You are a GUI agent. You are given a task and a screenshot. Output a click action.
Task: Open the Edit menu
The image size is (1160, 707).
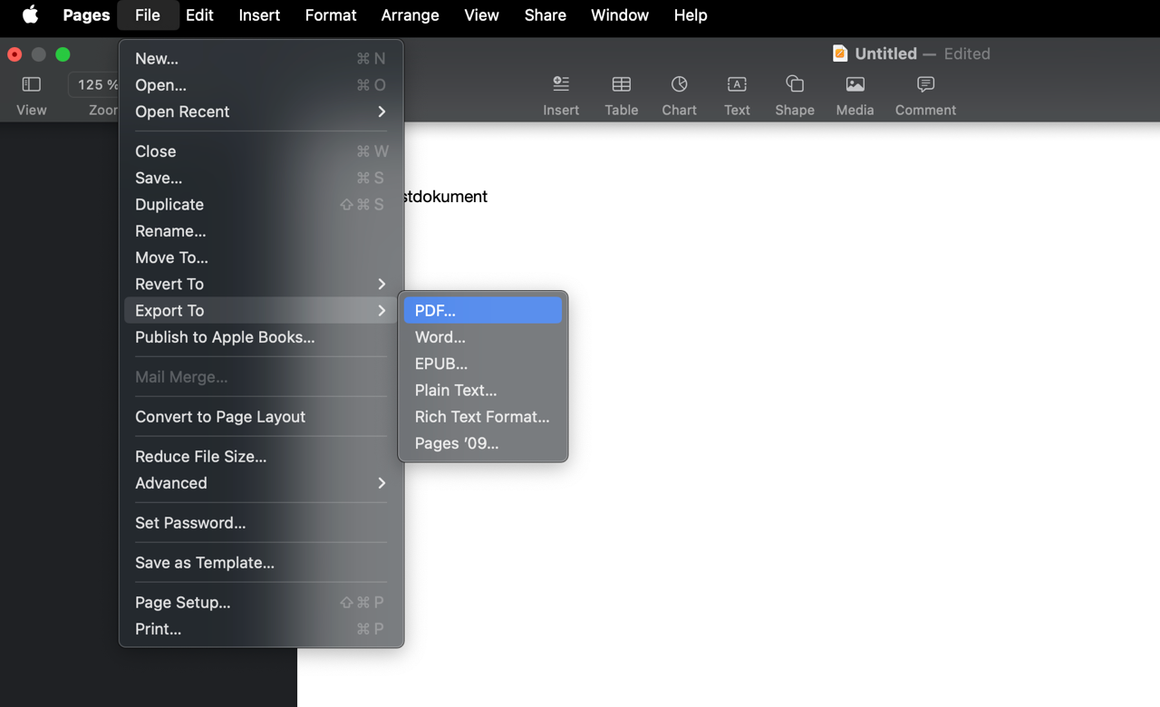coord(199,15)
